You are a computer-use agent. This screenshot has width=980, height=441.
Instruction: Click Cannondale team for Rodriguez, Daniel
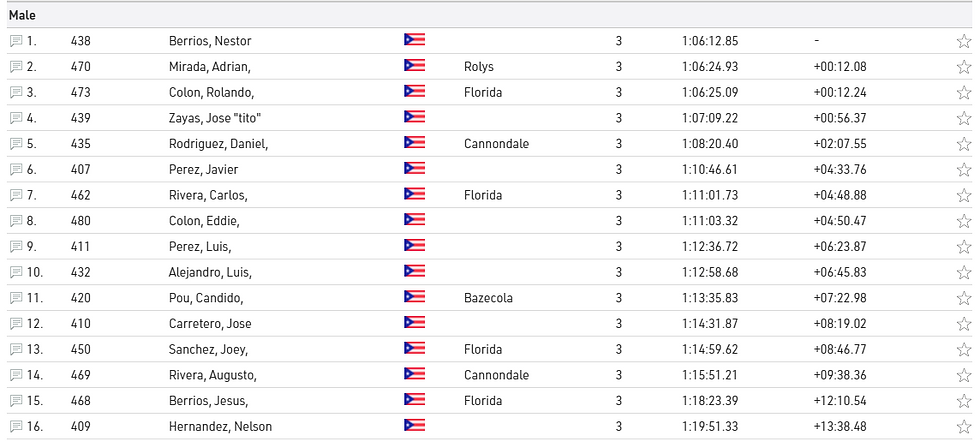point(496,144)
